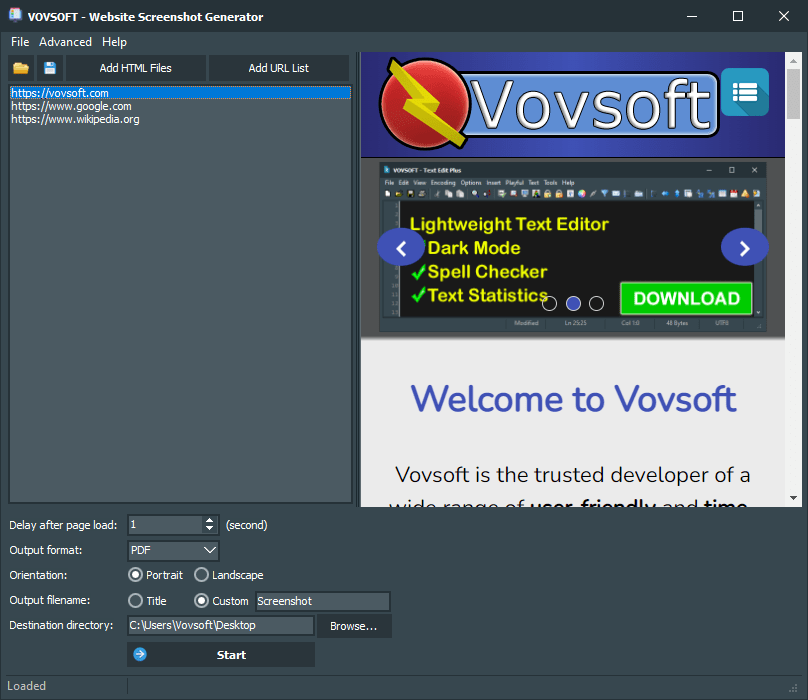Click the middle carousel dot indicator
Viewport: 808px width, 700px height.
(x=573, y=302)
